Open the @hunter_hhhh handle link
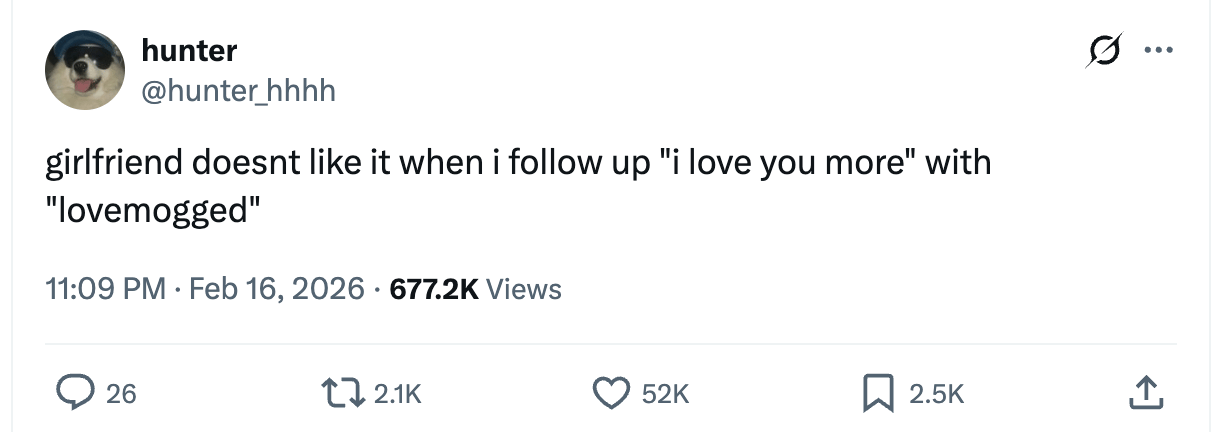The height and width of the screenshot is (432, 1222). [239, 91]
